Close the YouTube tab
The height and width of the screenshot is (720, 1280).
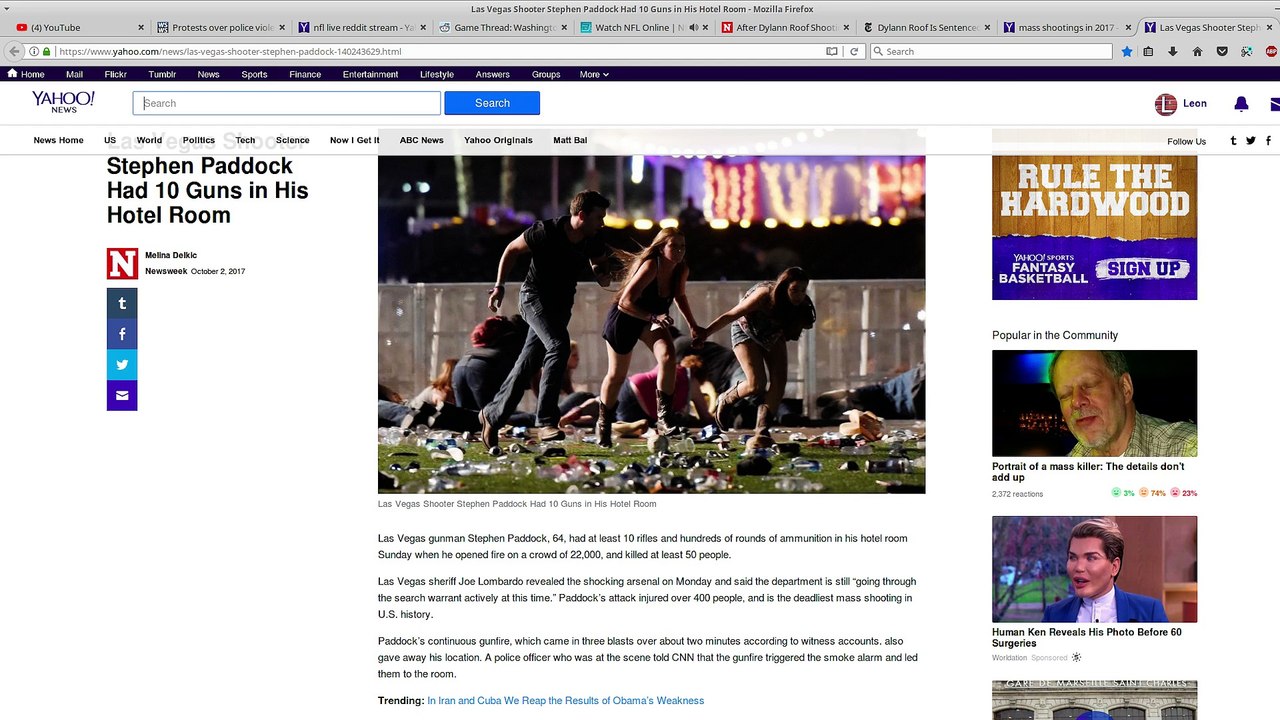(x=141, y=27)
